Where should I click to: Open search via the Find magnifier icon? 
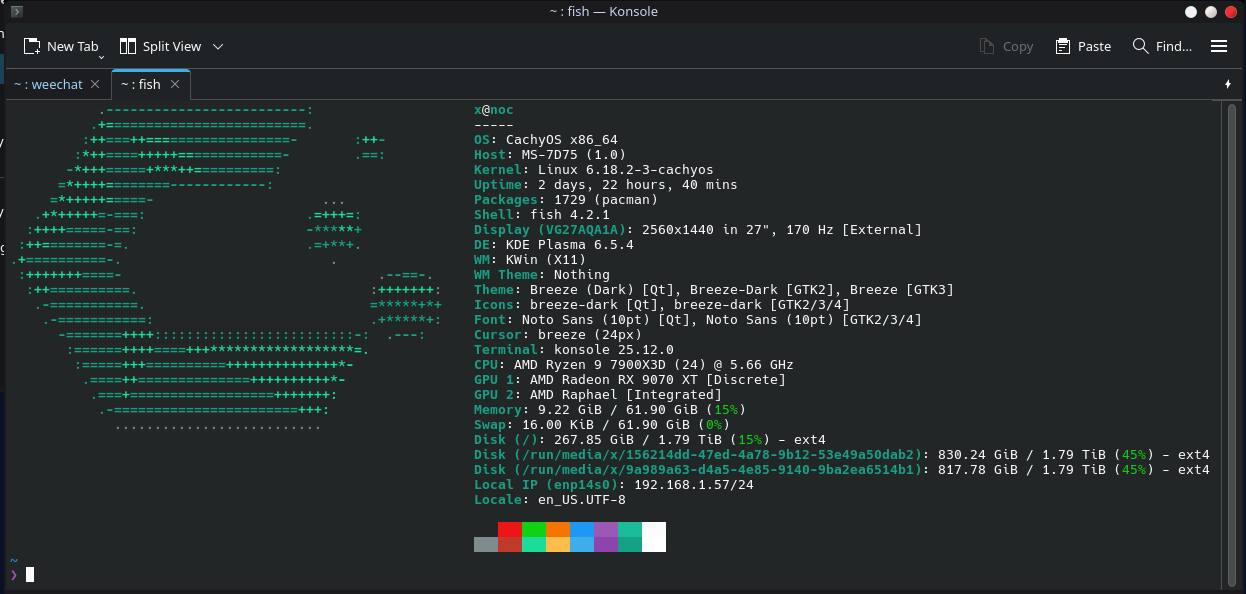click(1140, 46)
